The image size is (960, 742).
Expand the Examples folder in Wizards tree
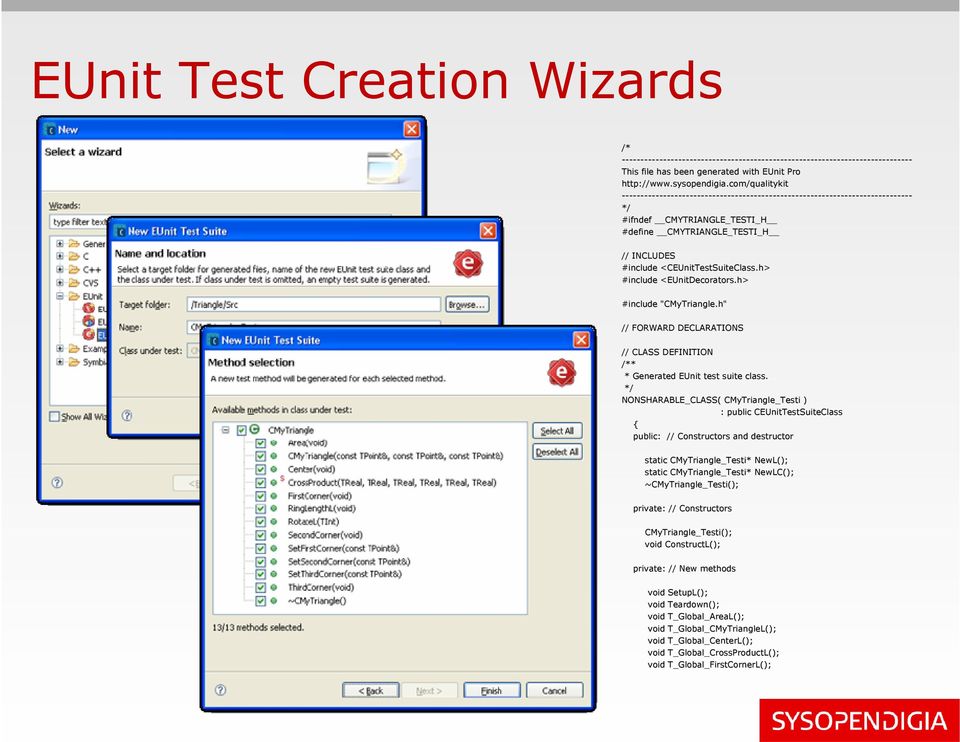(x=59, y=348)
